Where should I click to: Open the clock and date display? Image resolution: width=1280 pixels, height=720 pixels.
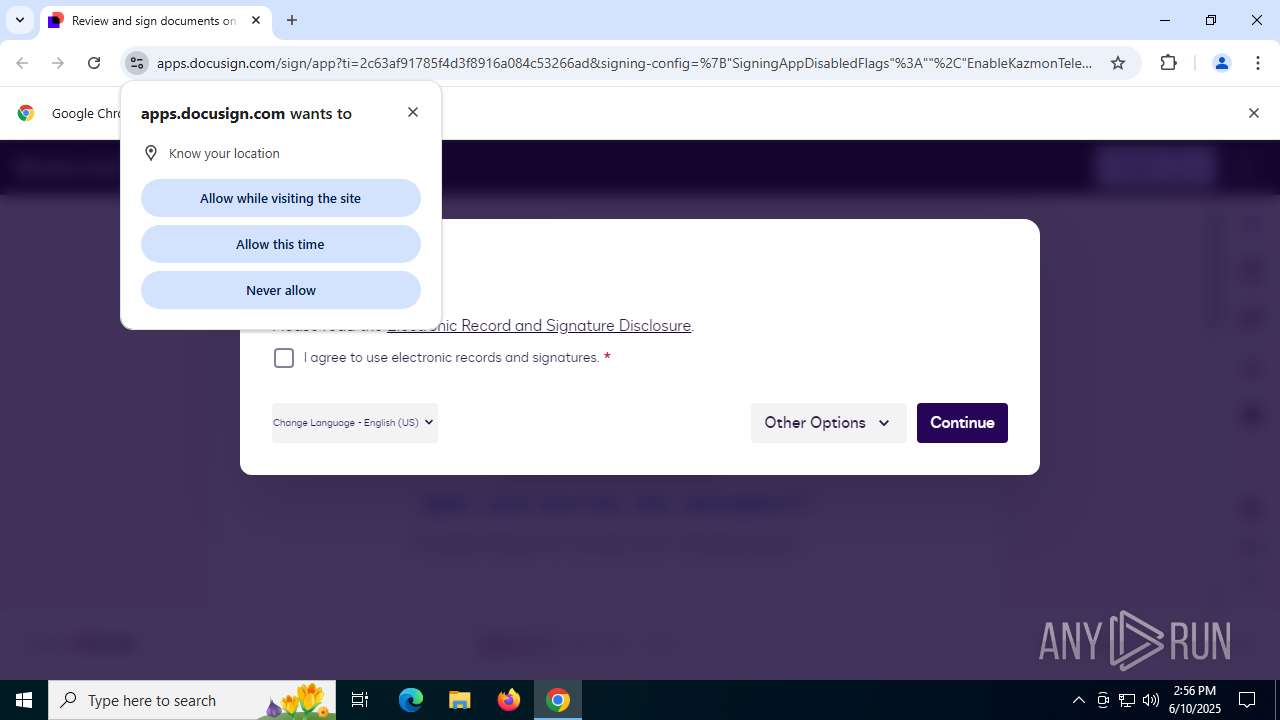1195,700
